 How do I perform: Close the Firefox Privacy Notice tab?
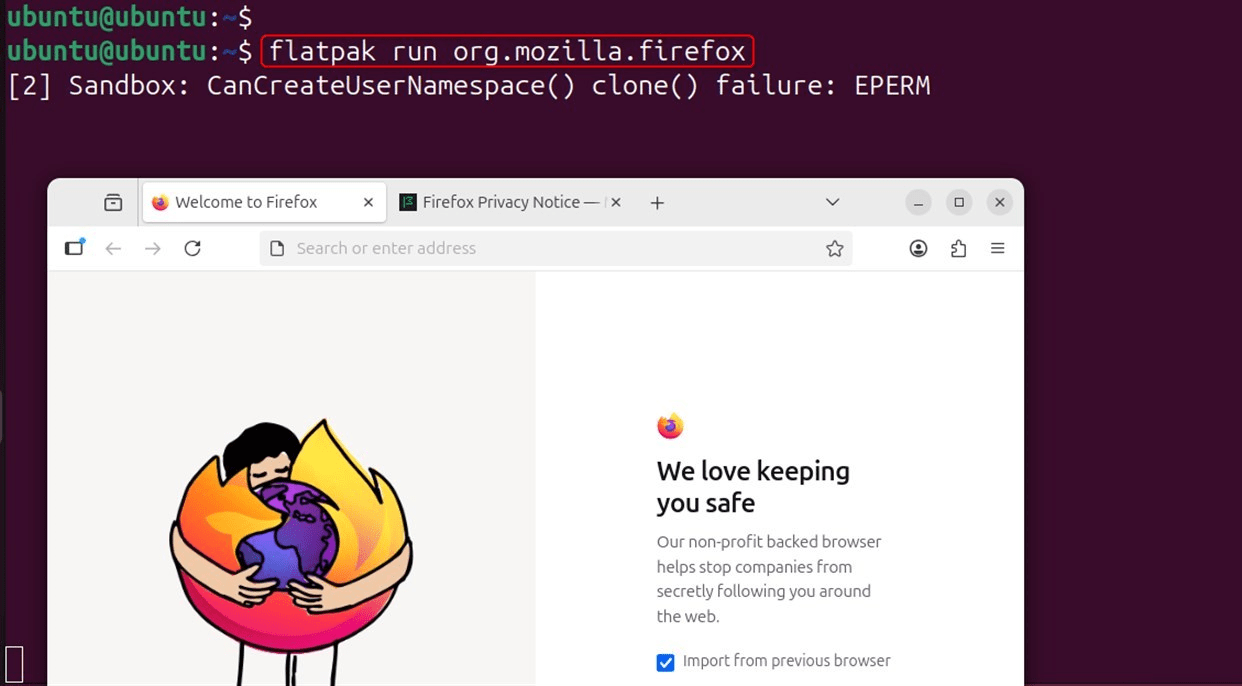[x=616, y=202]
